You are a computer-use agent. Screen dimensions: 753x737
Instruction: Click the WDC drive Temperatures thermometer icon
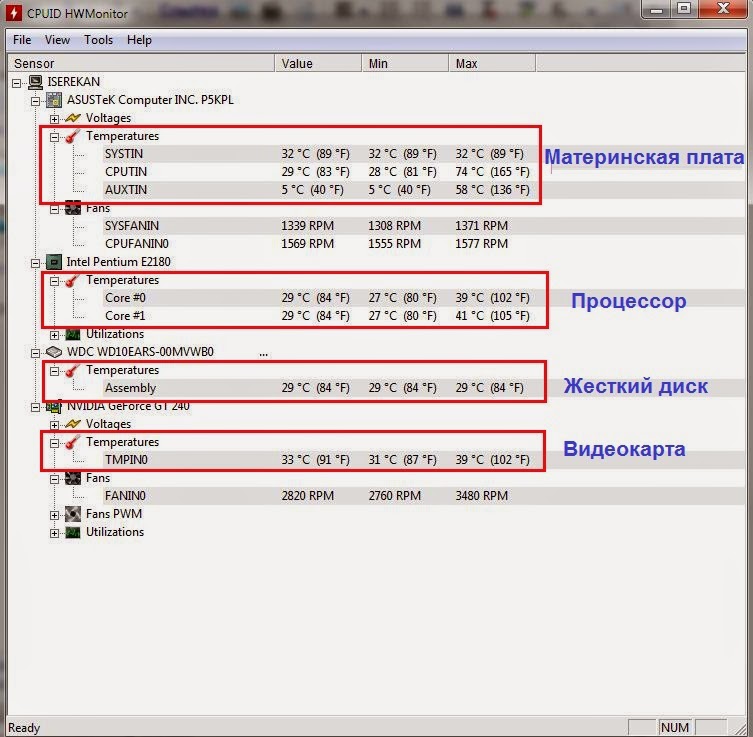[x=73, y=370]
